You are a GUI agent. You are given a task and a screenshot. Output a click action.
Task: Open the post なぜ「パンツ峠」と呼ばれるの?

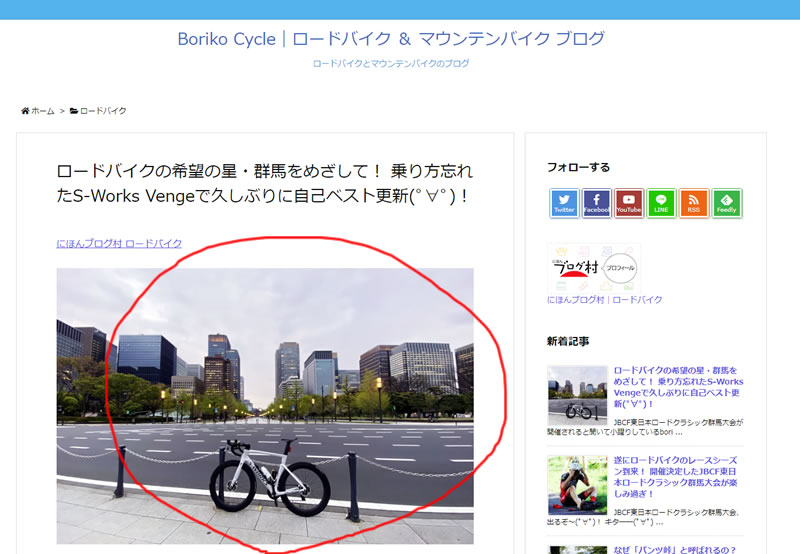click(x=674, y=549)
